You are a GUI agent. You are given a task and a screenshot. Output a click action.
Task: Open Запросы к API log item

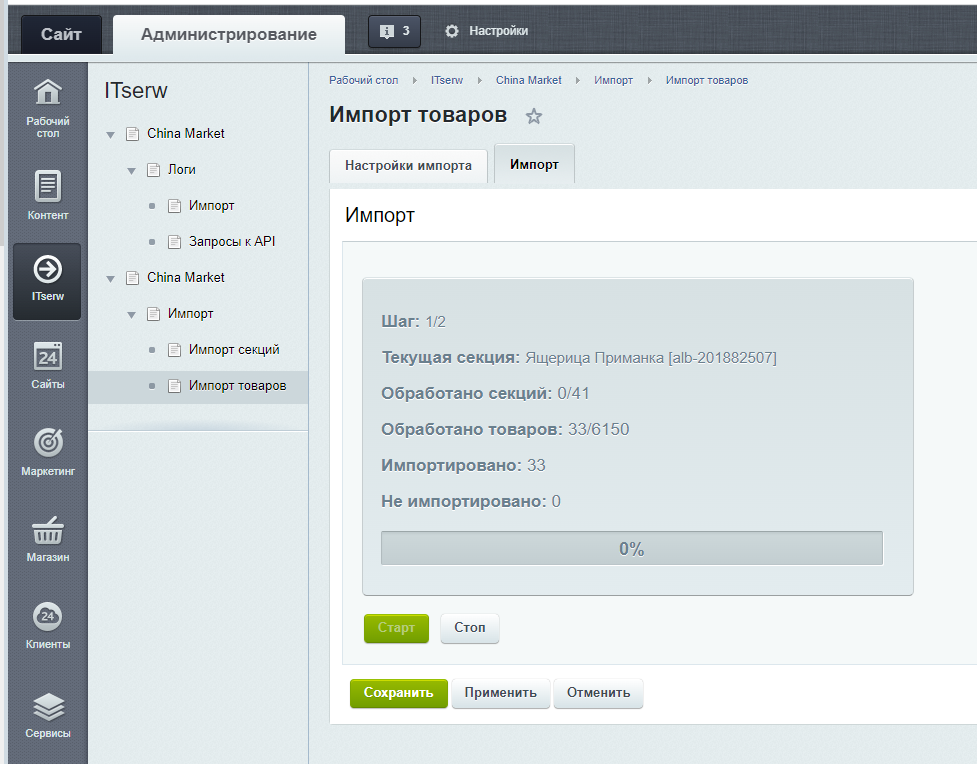coord(231,242)
